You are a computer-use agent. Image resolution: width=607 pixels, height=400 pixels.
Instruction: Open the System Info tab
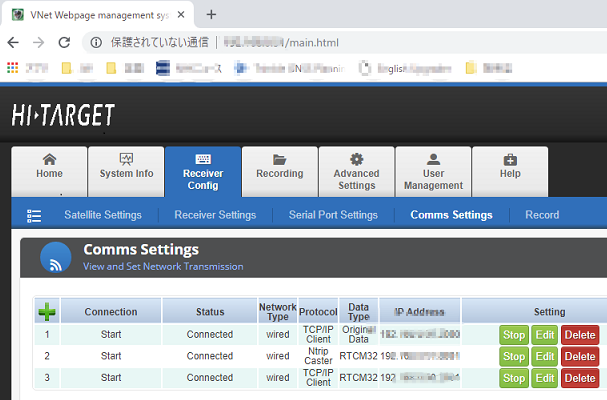coord(126,167)
